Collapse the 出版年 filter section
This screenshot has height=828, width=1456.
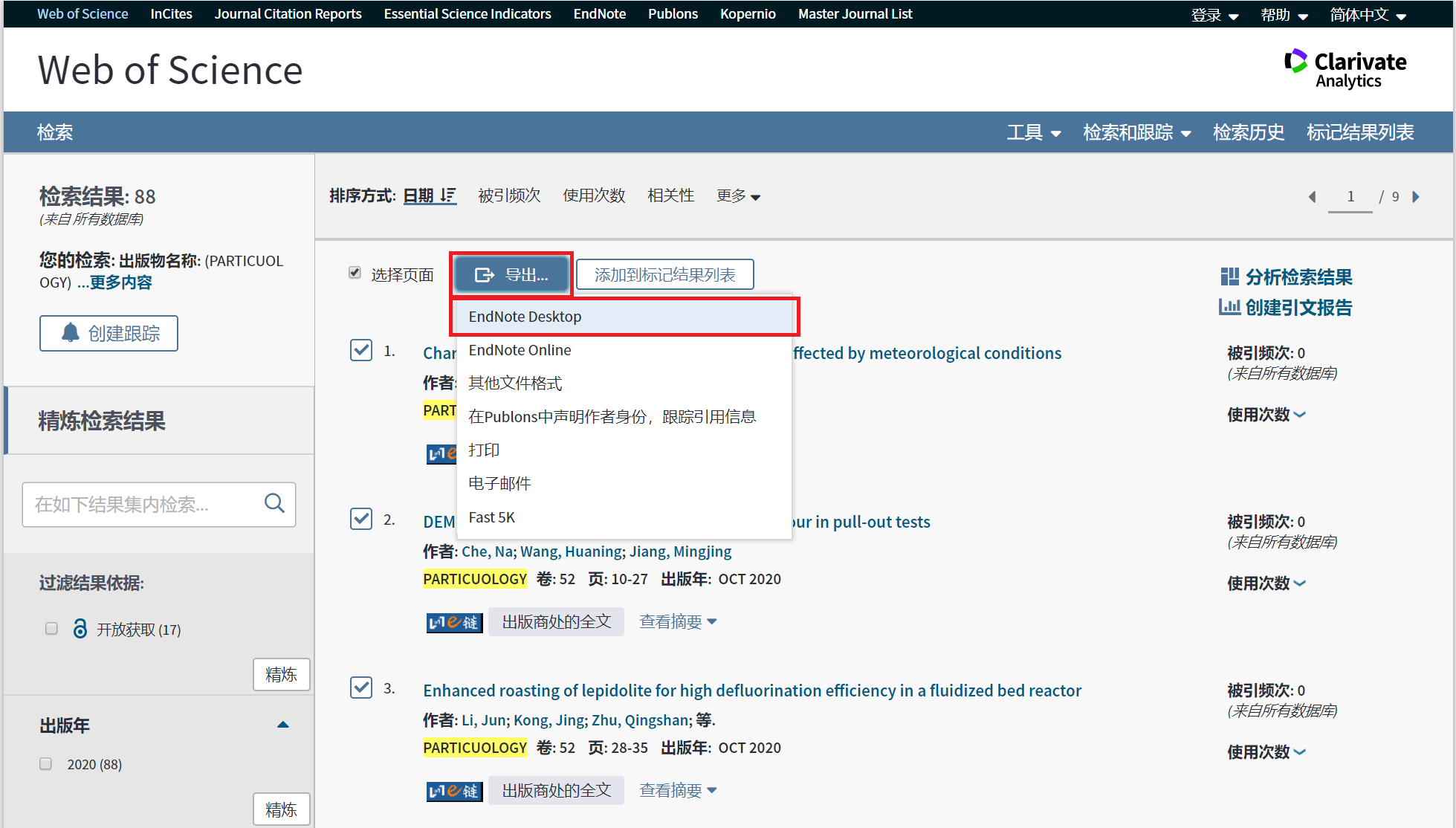(x=282, y=725)
